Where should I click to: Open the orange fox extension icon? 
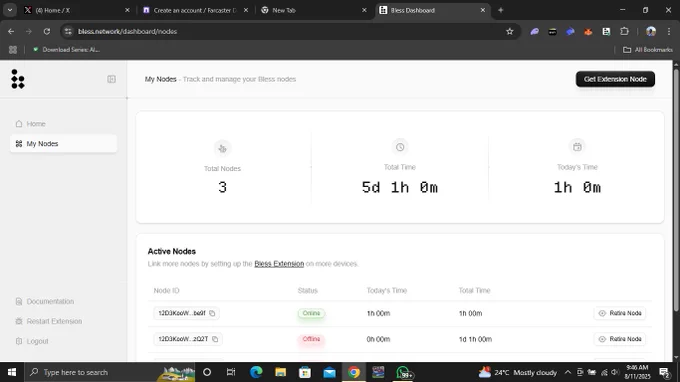click(588, 31)
